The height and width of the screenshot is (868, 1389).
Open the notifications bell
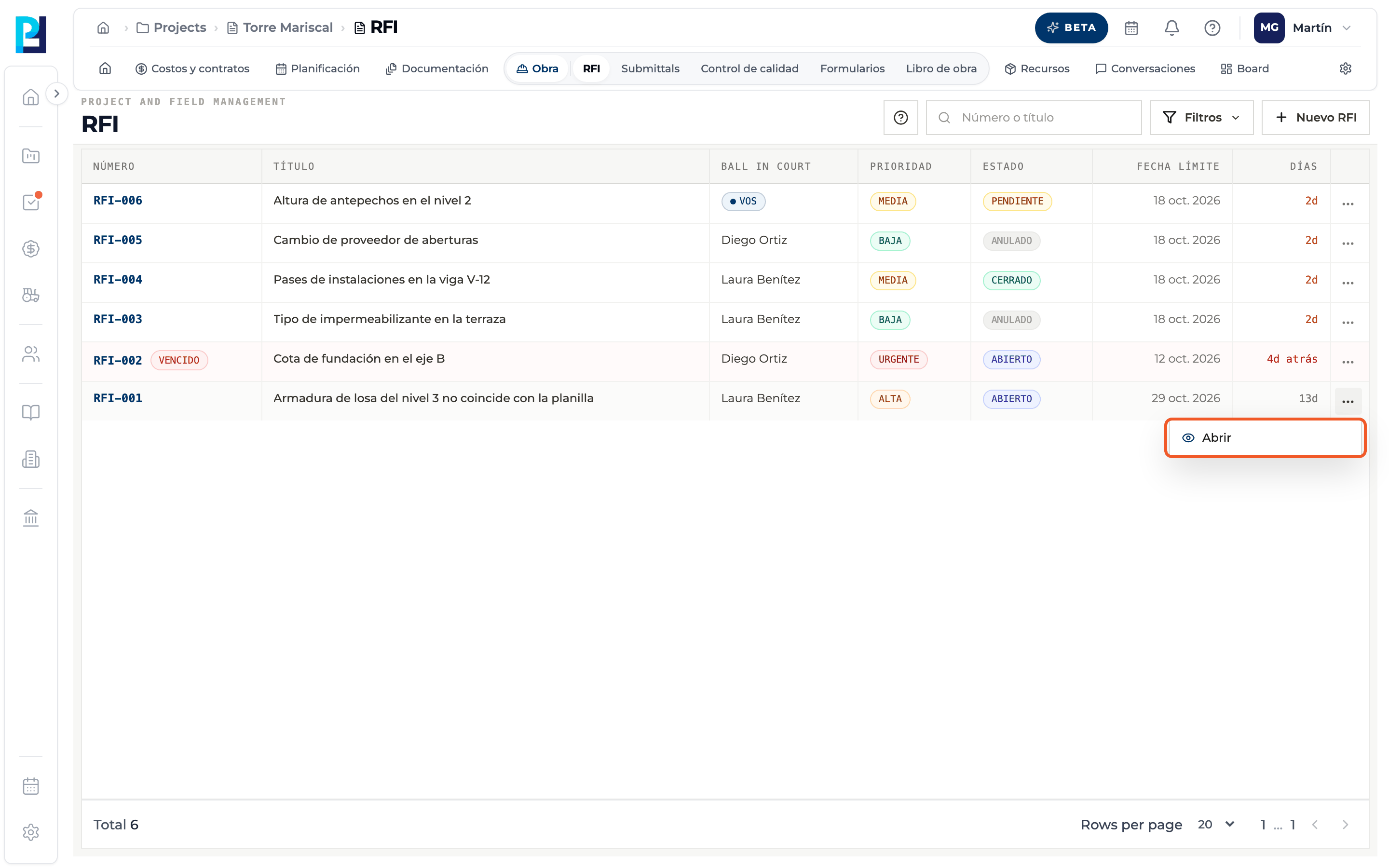(1171, 27)
